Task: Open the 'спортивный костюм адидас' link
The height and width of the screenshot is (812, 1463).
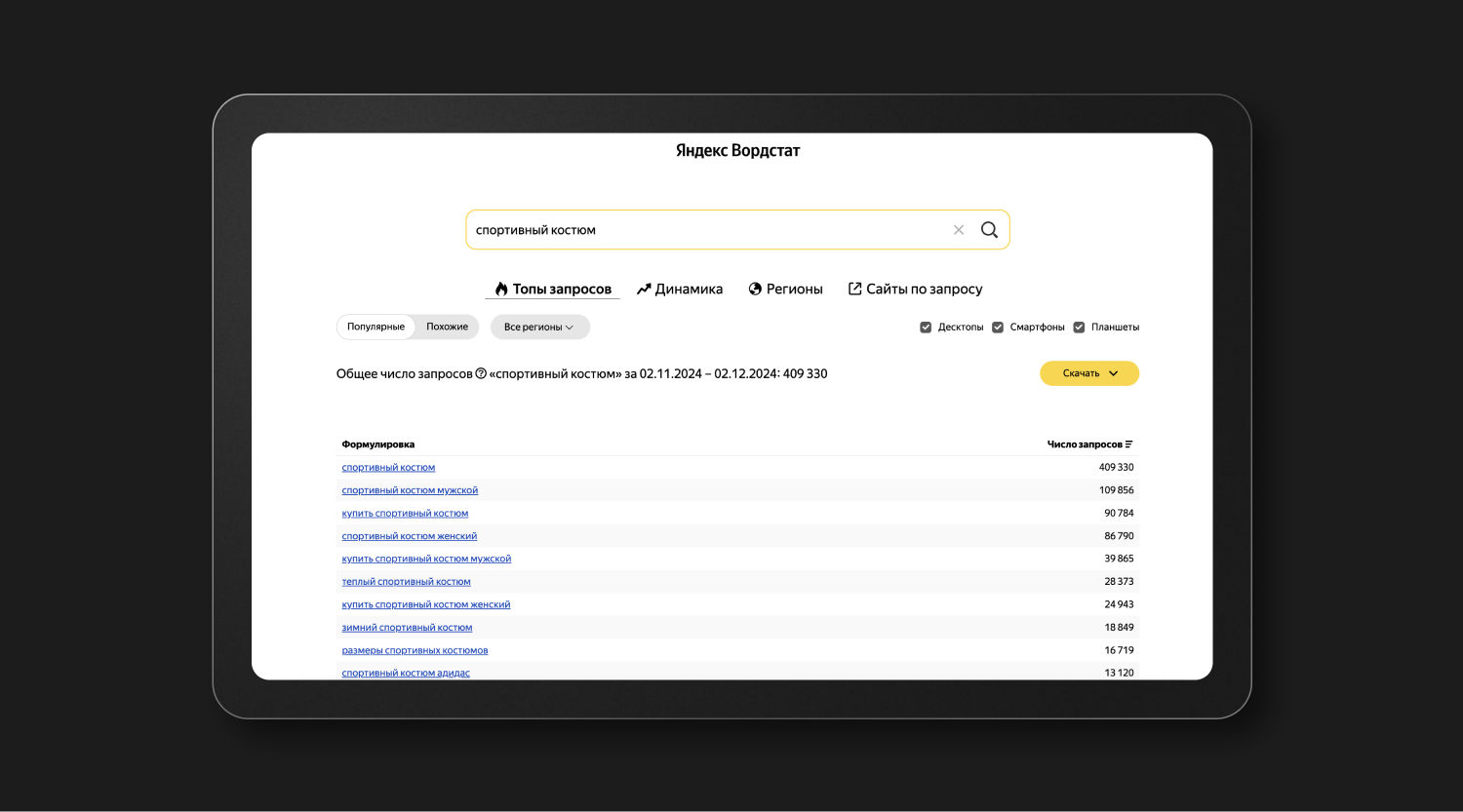Action: click(x=406, y=674)
